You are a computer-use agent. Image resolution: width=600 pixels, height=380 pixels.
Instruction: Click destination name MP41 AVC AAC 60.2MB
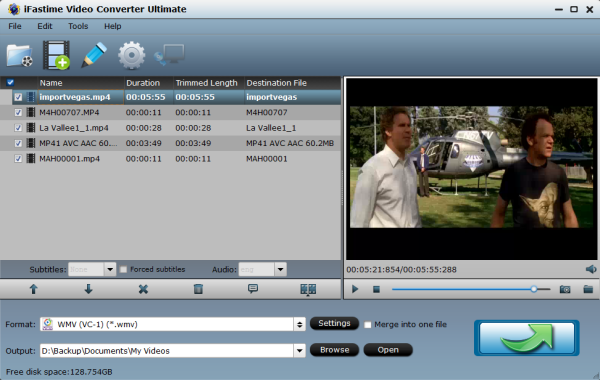(x=290, y=143)
